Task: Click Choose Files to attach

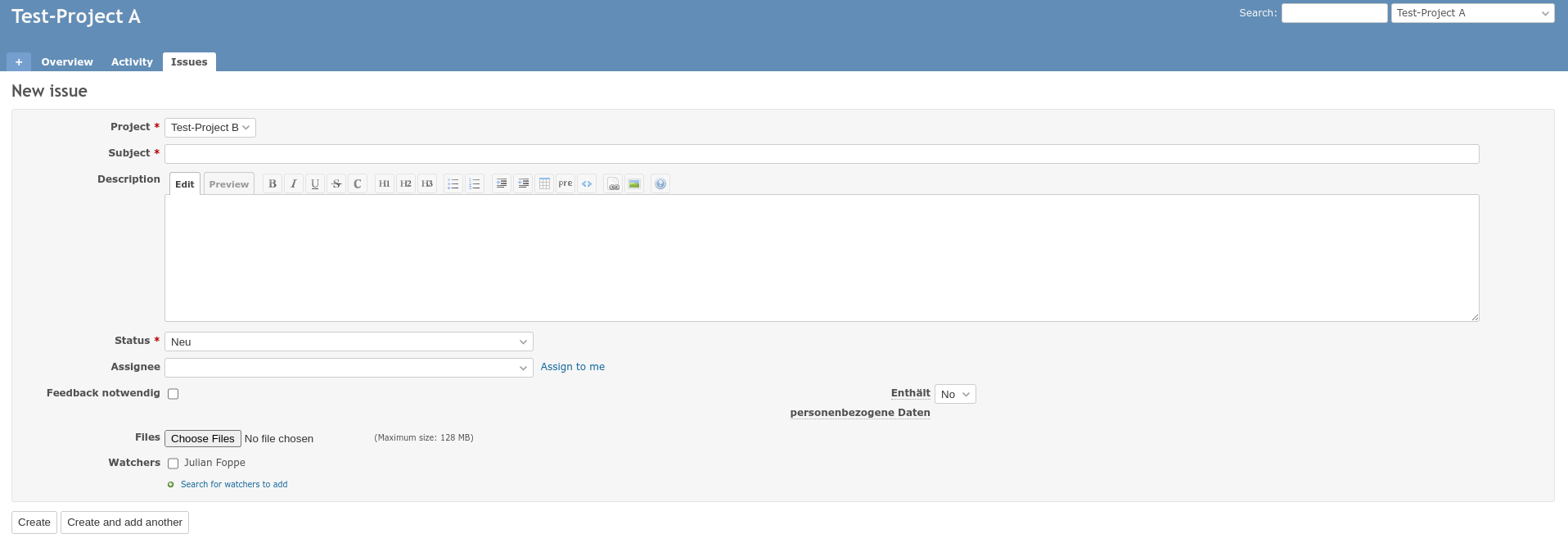Action: click(x=203, y=439)
